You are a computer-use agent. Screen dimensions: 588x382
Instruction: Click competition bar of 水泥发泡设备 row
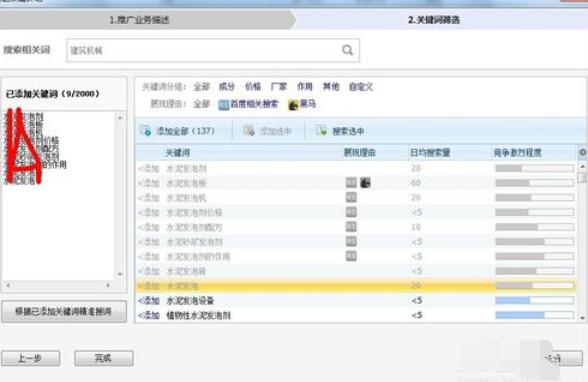[534, 300]
